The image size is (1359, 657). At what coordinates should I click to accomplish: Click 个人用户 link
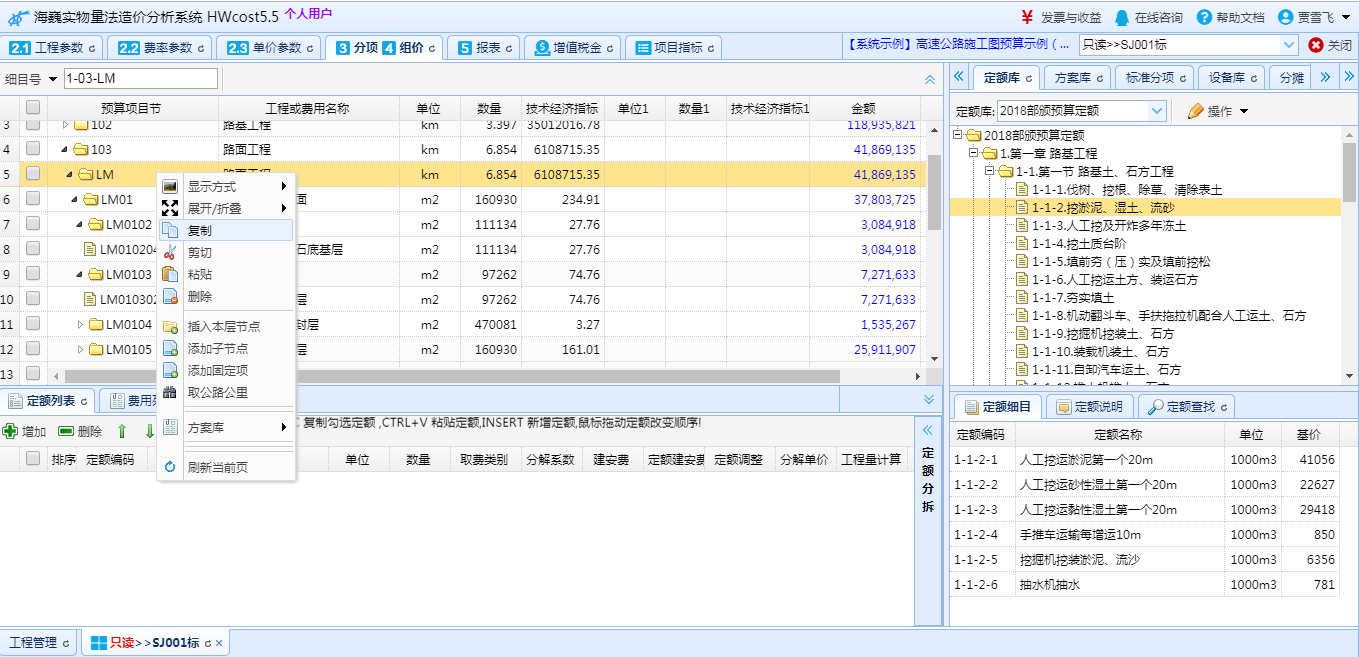(x=308, y=14)
